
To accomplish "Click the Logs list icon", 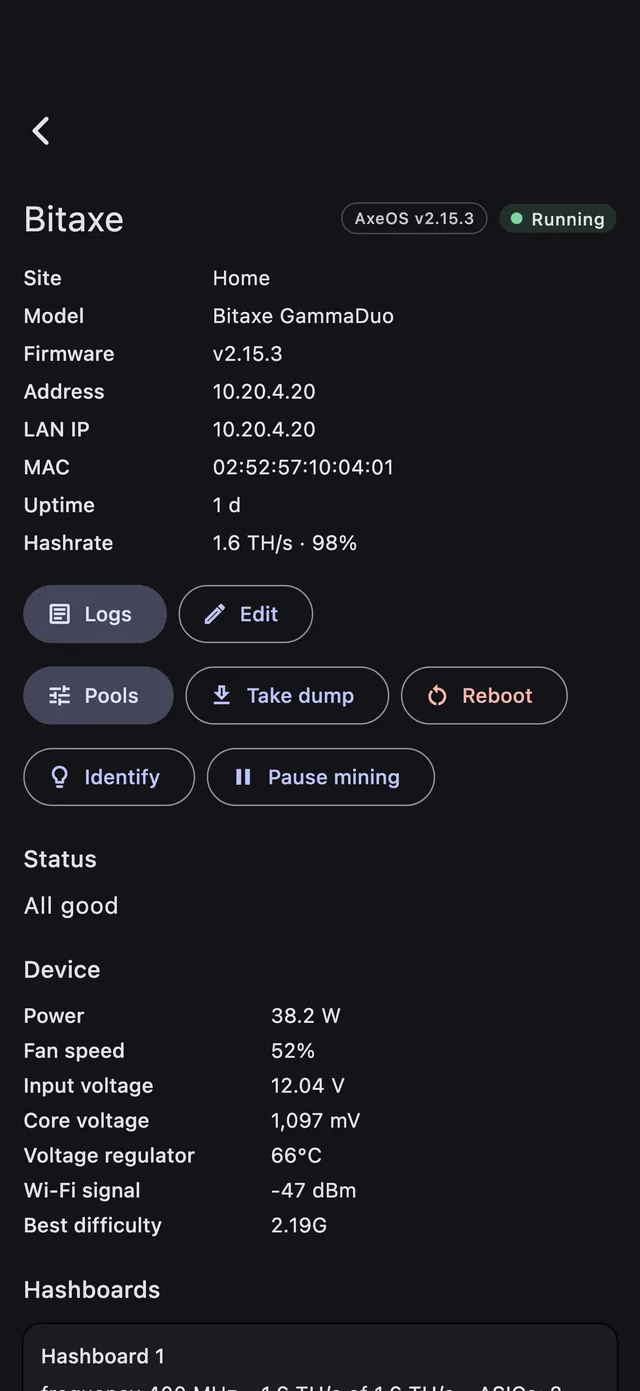I will pos(60,614).
